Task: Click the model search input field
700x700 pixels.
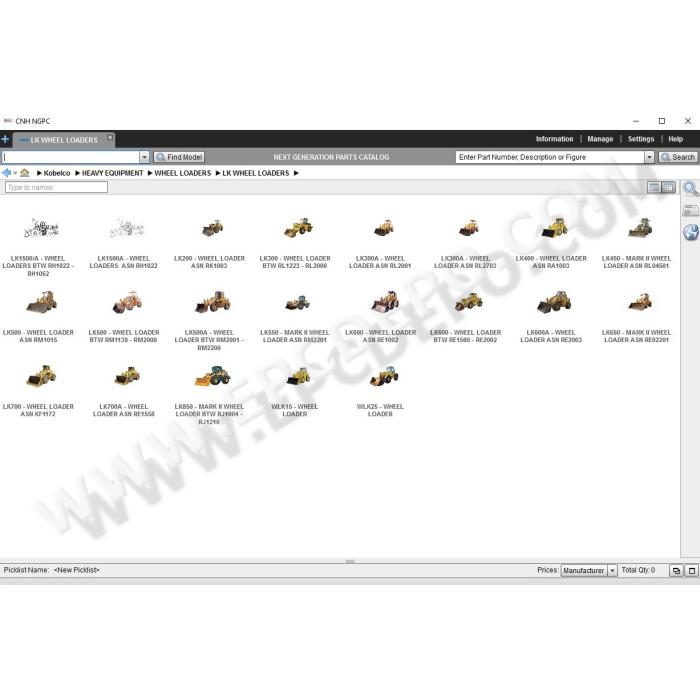Action: click(71, 157)
